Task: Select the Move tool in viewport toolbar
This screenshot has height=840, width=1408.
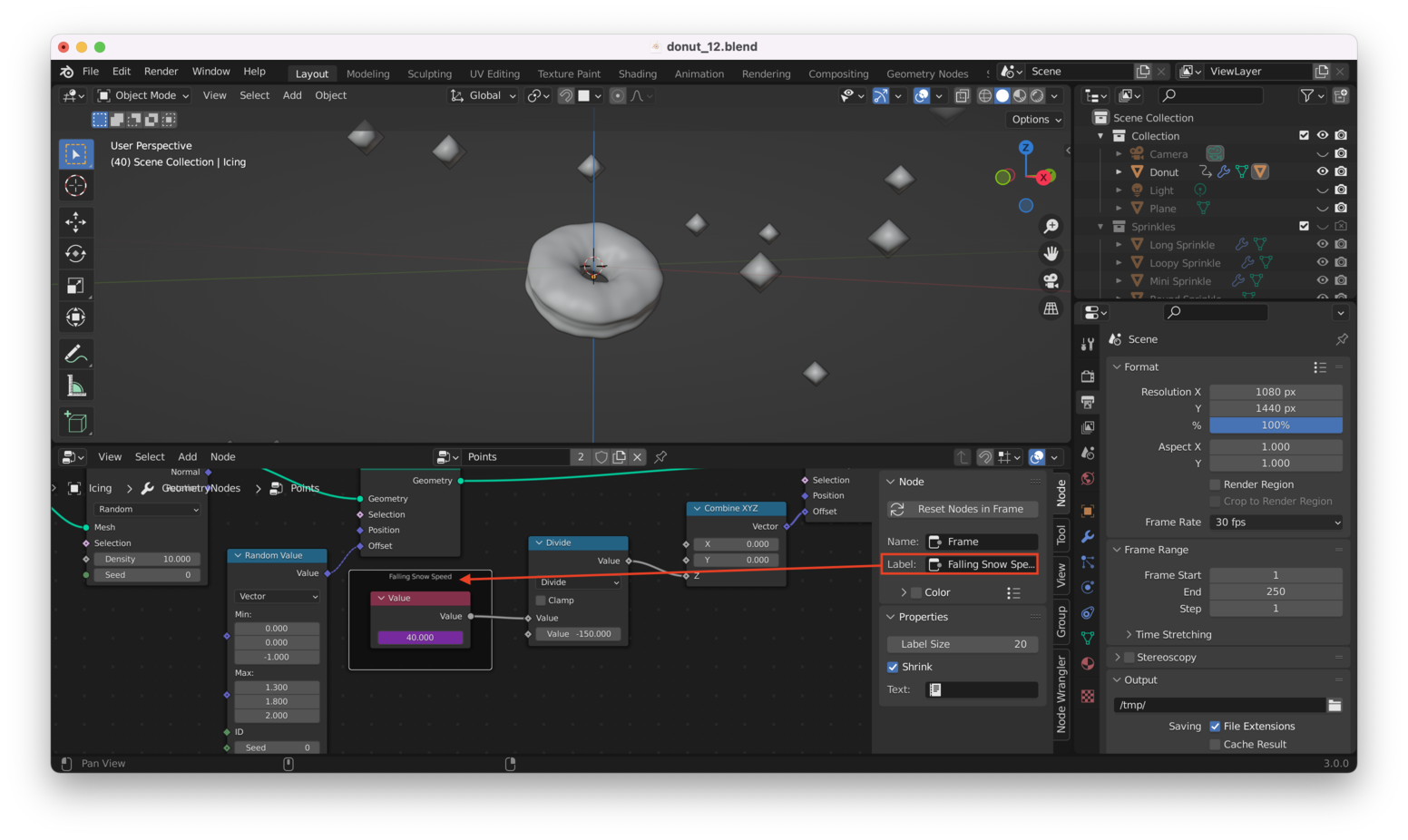Action: coord(76,221)
